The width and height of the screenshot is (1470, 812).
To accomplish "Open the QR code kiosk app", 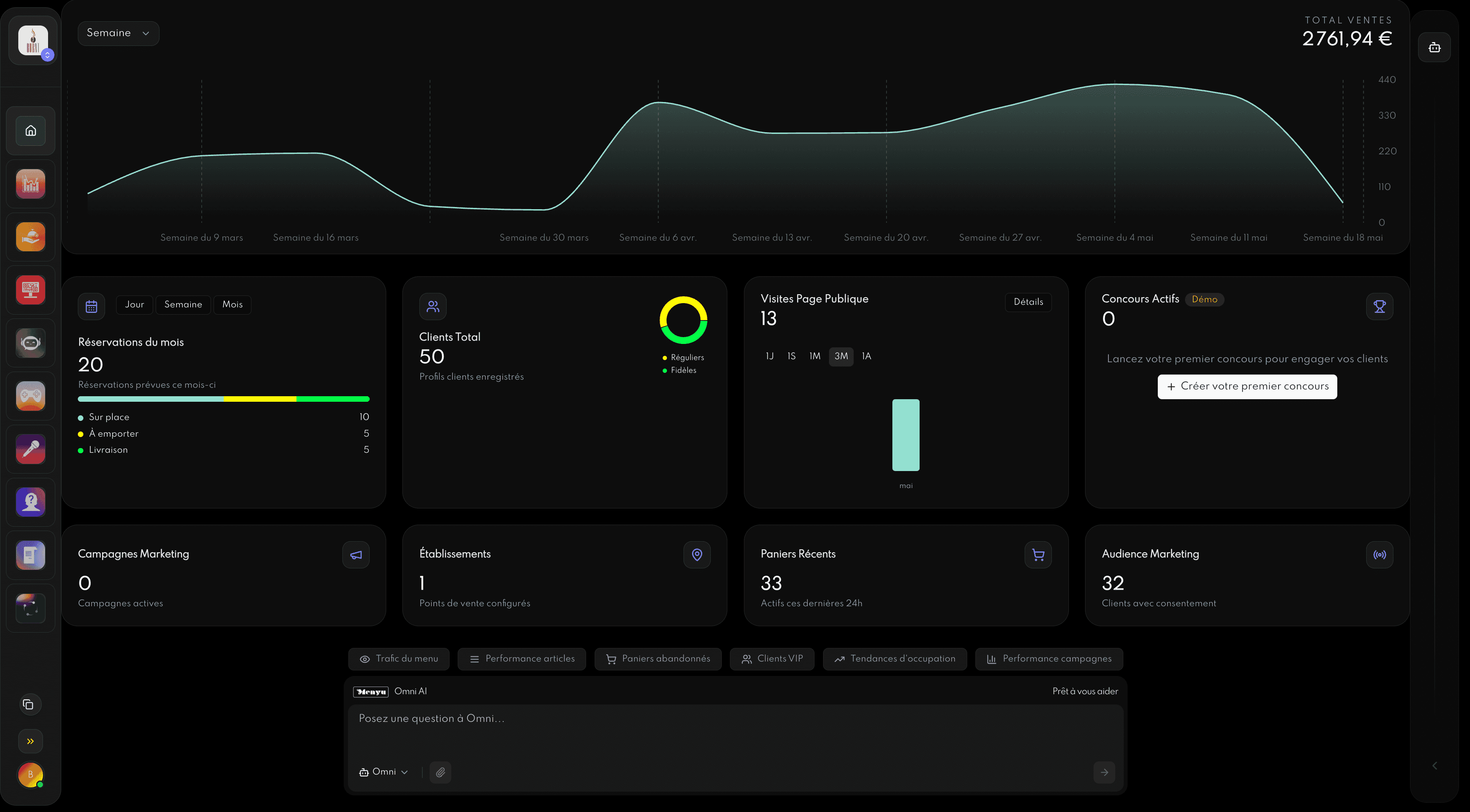I will click(31, 290).
